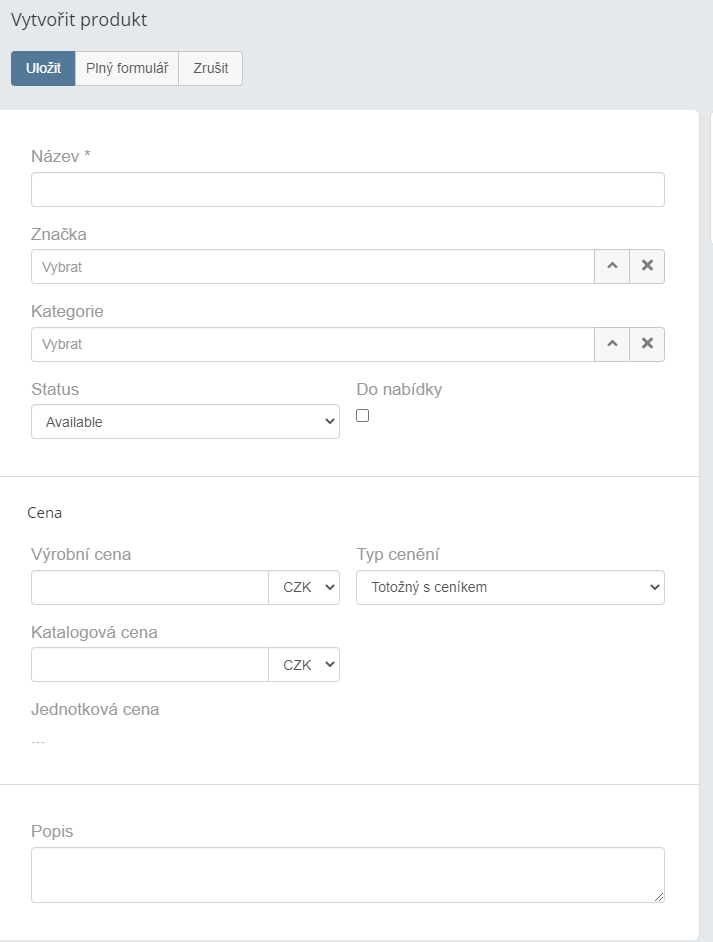Screen dimensions: 713x942
Task: Focus the Název text field
Action: [x=348, y=189]
